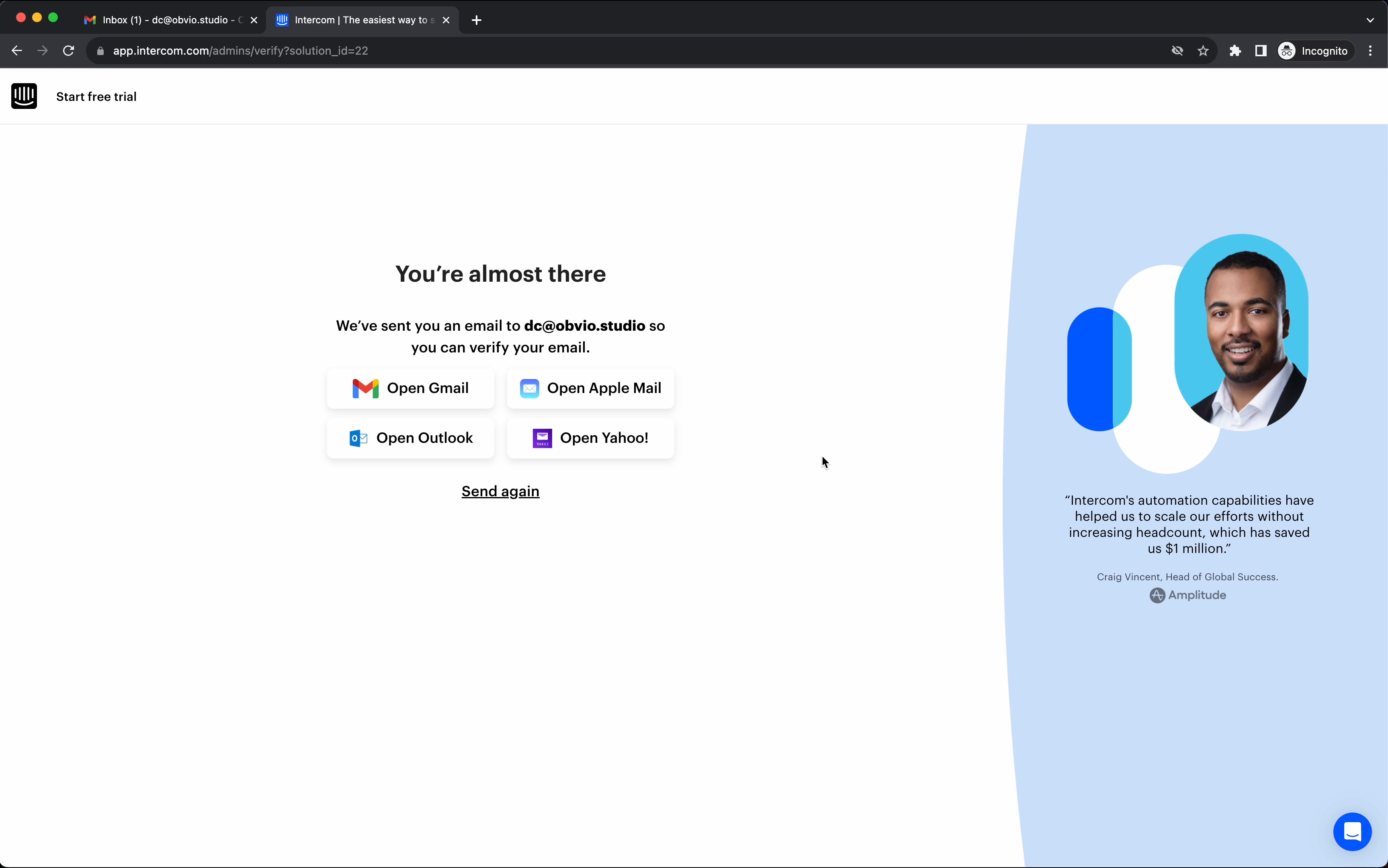Screen dimensions: 1388x868
Task: Open the Intercom messenger chat bubble
Action: (1352, 831)
